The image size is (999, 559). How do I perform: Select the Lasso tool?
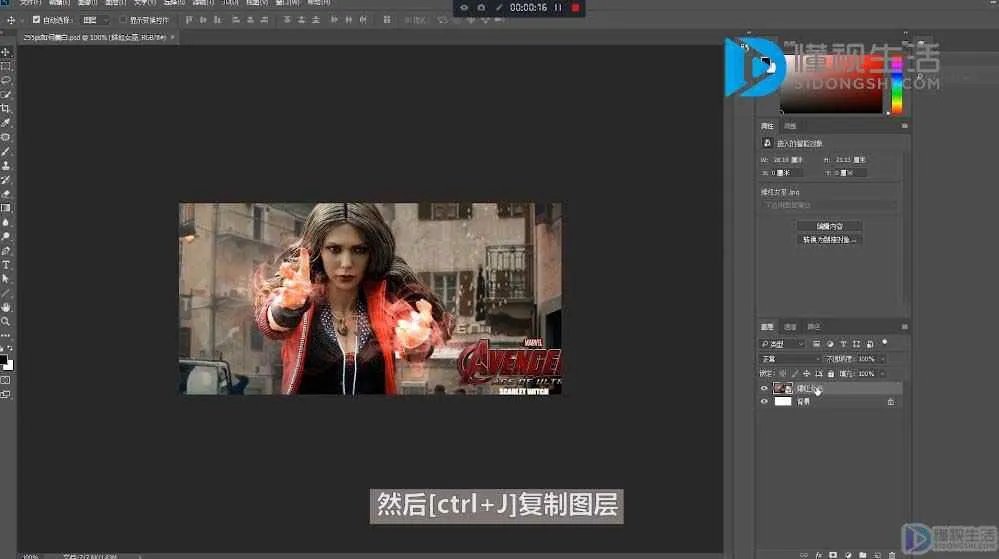6,80
